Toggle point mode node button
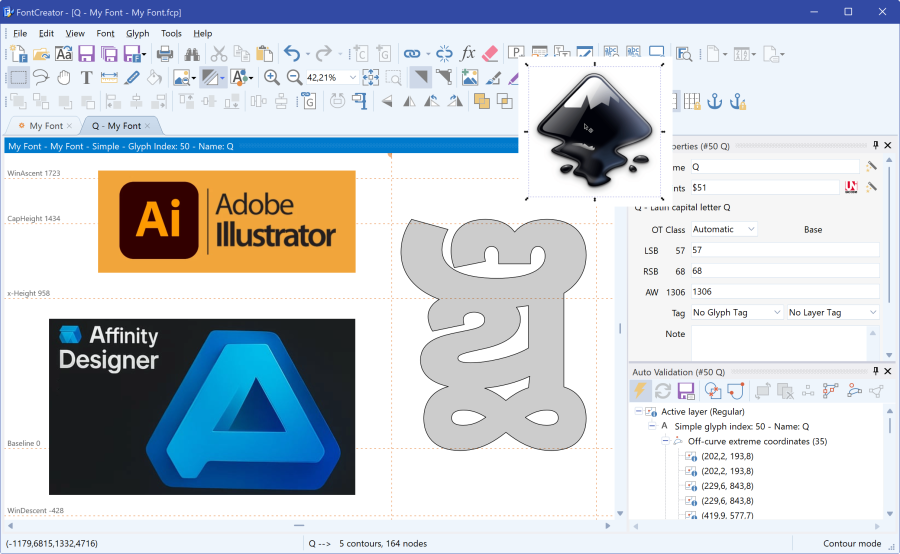This screenshot has height=554, width=900. tap(443, 77)
